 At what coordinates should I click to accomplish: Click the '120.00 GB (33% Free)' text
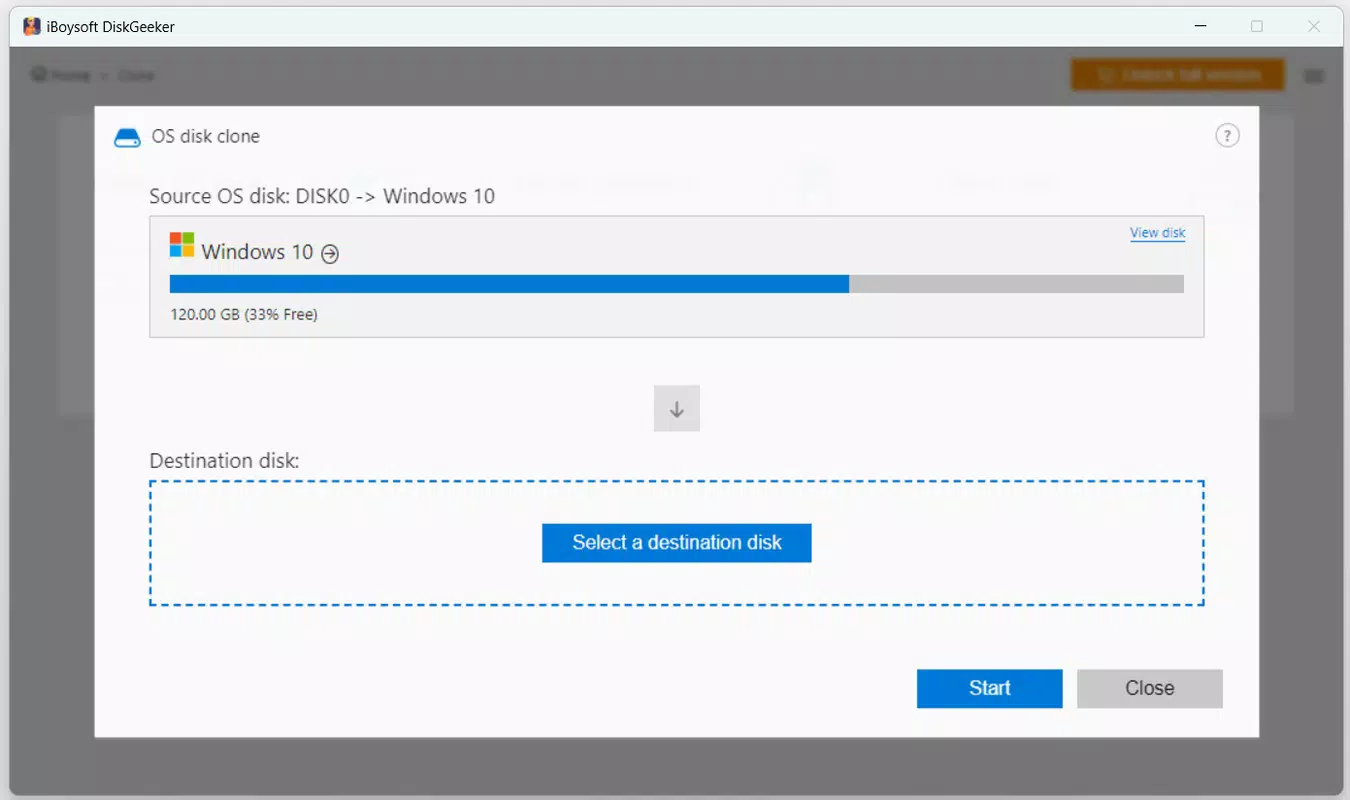(244, 314)
